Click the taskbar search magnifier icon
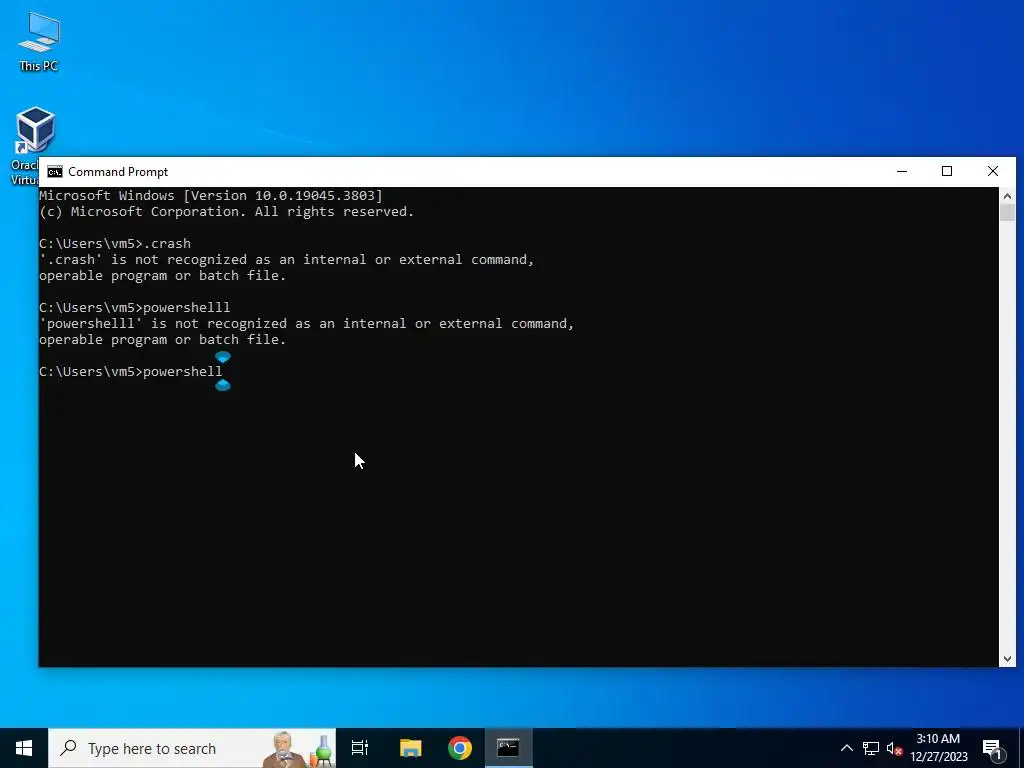1024x768 pixels. 68,748
